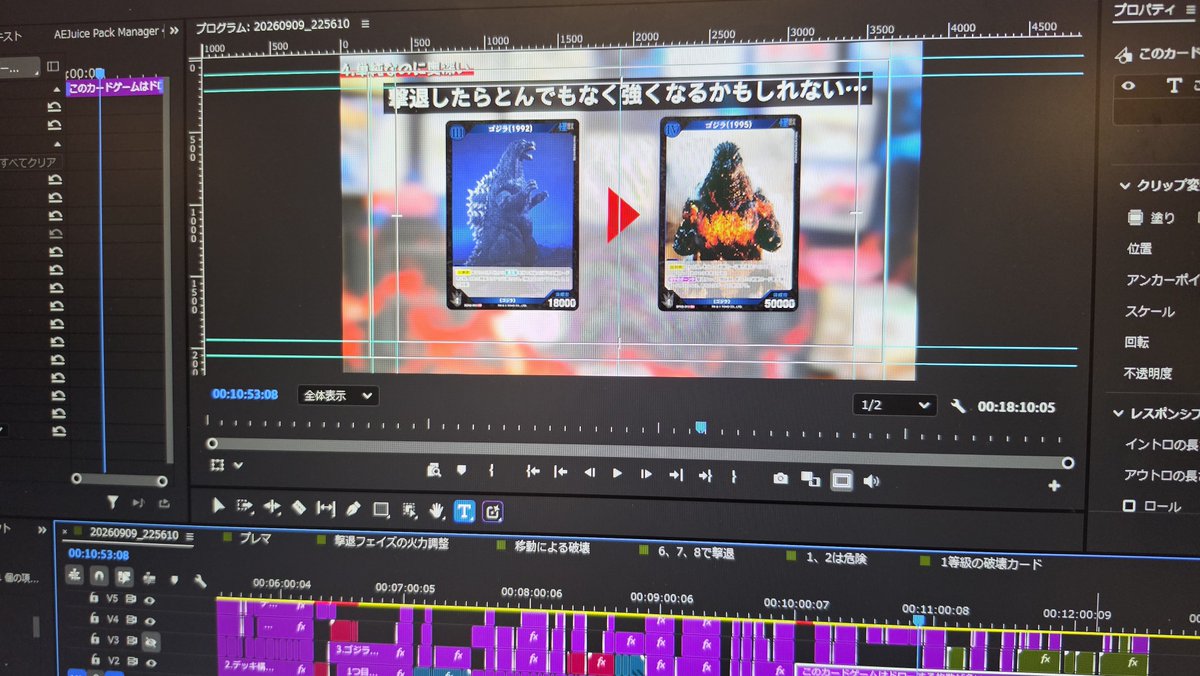
Task: Select the Type tool
Action: 463,511
